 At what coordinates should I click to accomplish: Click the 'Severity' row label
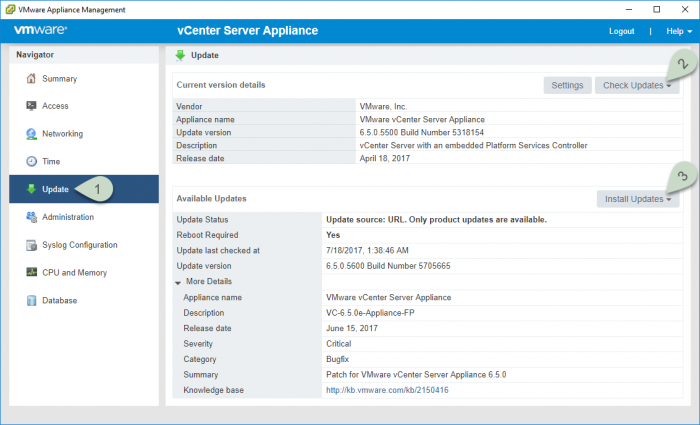[198, 344]
